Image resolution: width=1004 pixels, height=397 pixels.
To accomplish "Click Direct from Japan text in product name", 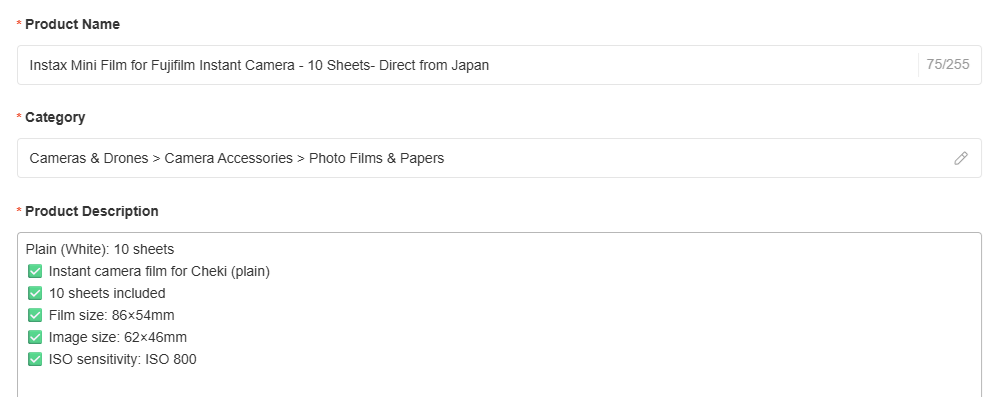I will pos(434,65).
